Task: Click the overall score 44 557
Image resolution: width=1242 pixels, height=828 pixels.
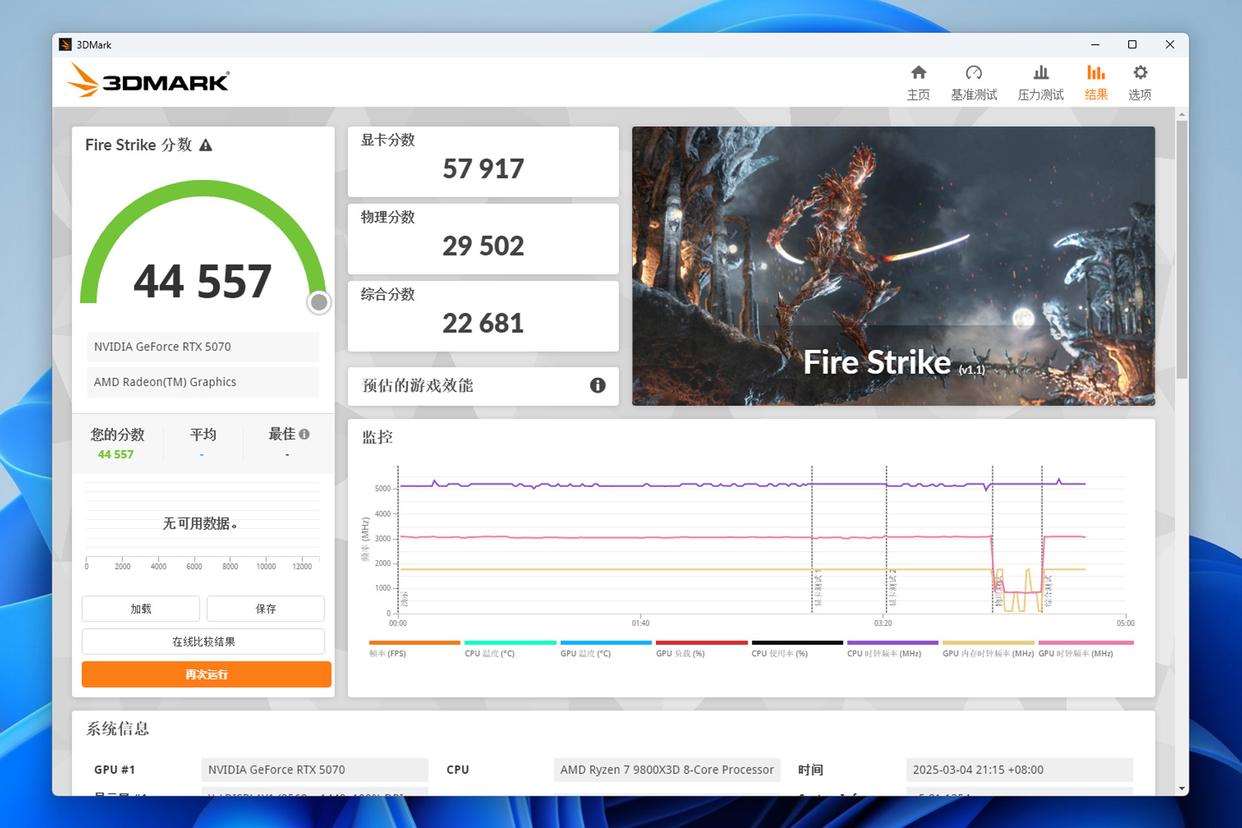Action: pos(203,282)
